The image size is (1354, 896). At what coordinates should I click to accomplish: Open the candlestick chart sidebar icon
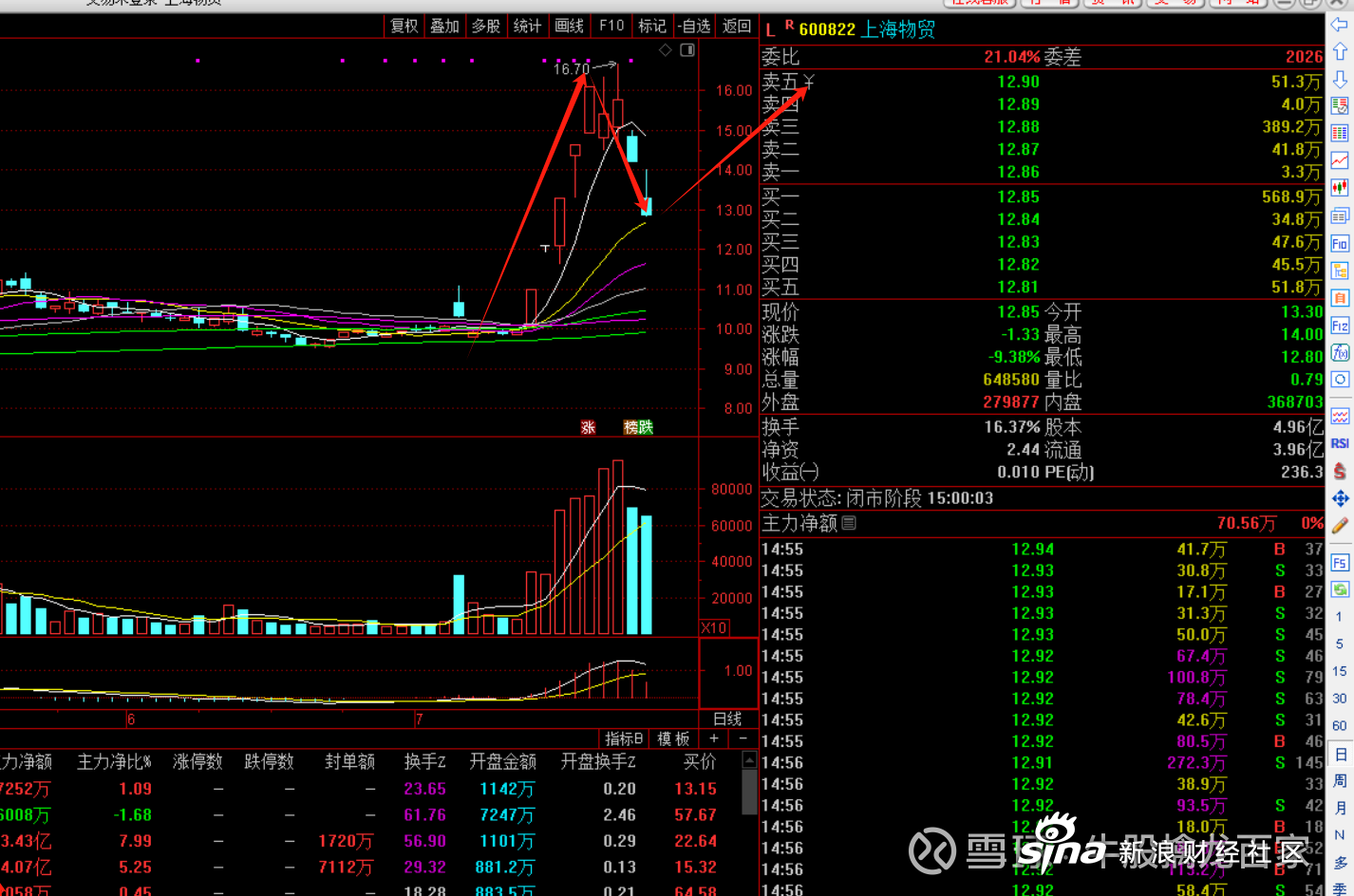coord(1340,188)
